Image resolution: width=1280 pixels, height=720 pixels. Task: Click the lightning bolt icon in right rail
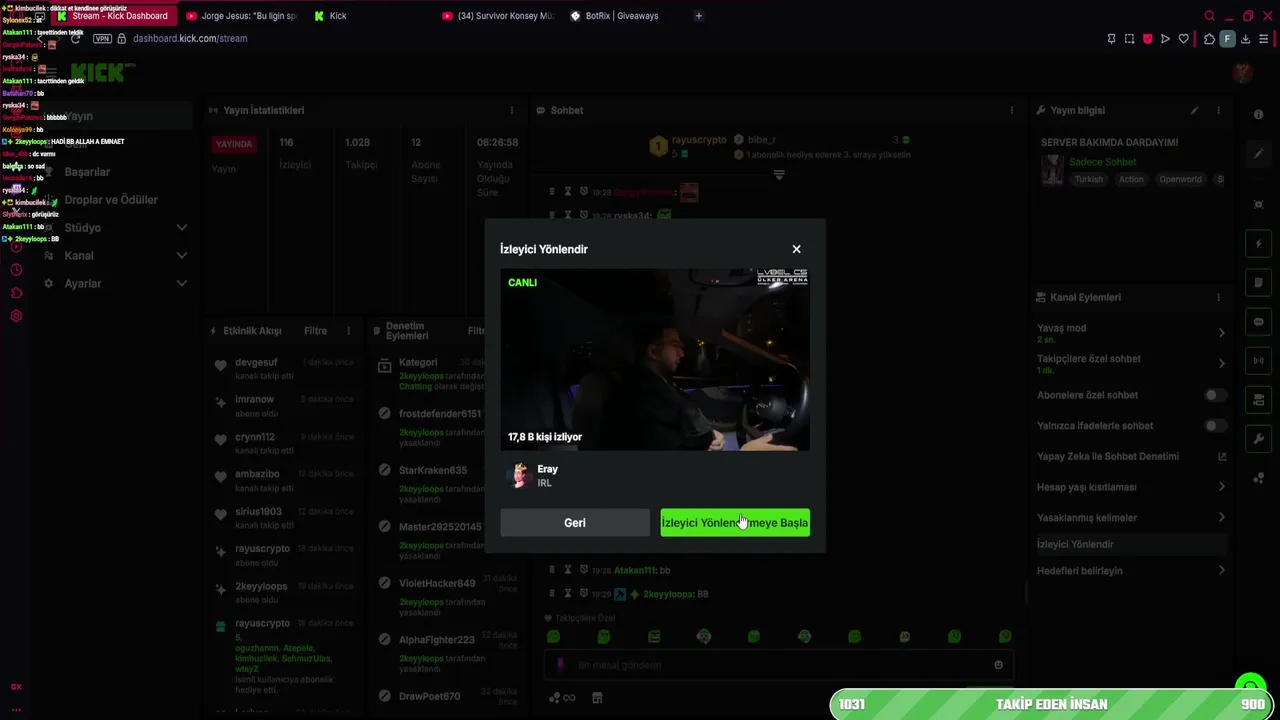(1259, 244)
